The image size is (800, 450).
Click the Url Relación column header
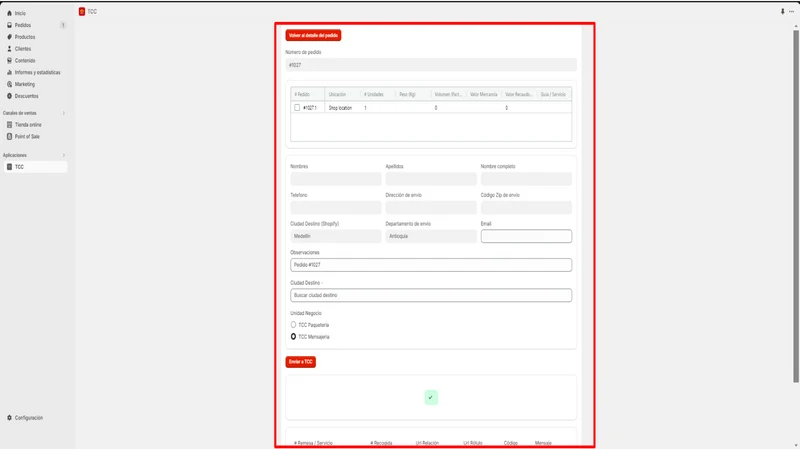427,443
